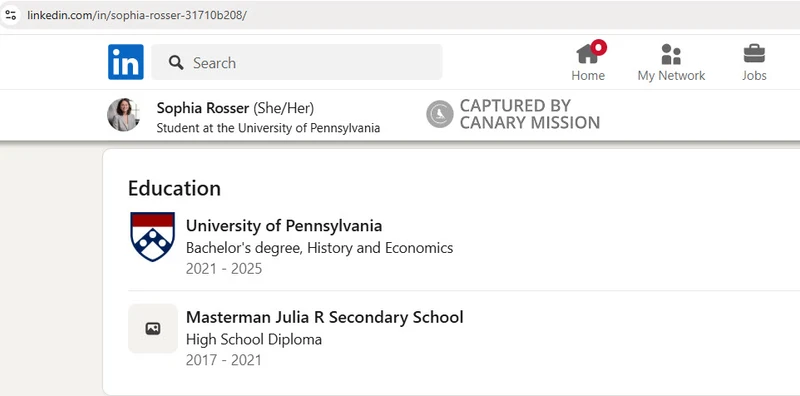Click the LinkedIn logo icon

click(126, 62)
